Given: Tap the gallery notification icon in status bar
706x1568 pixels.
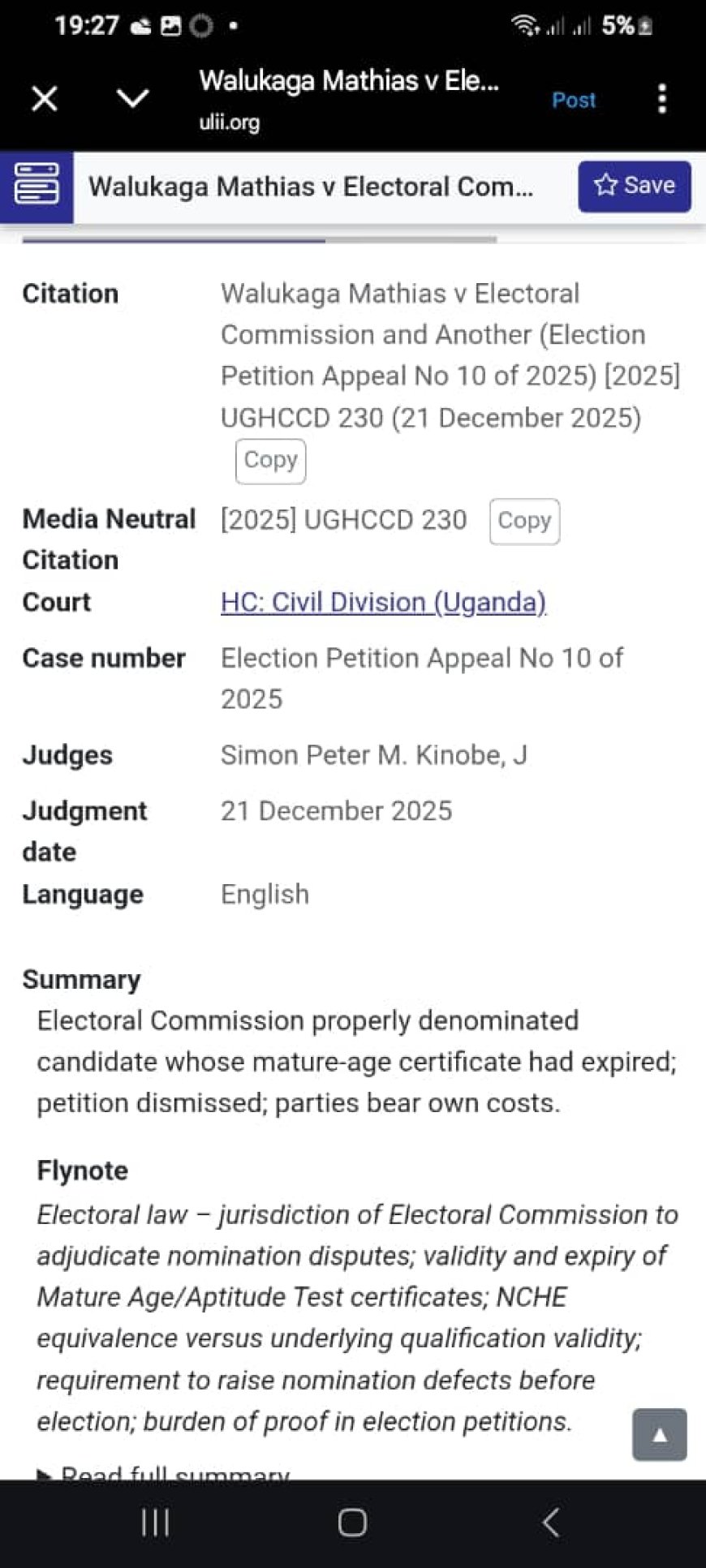Looking at the screenshot, I should (170, 26).
